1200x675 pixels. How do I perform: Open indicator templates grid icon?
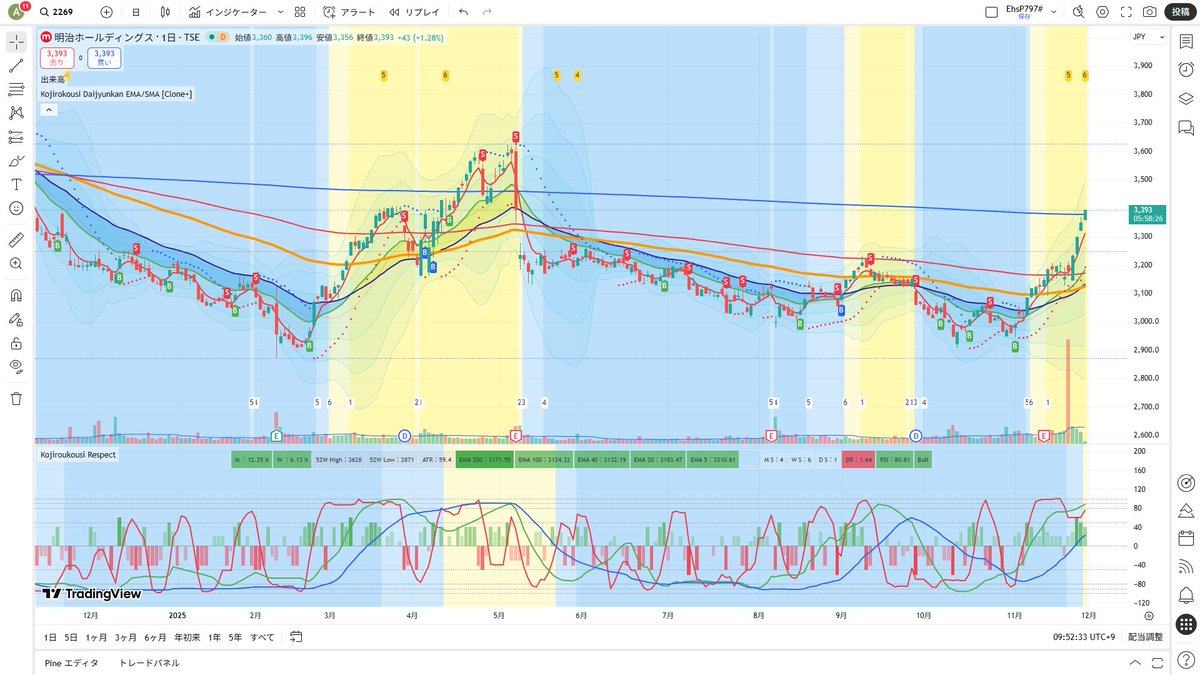[x=300, y=12]
